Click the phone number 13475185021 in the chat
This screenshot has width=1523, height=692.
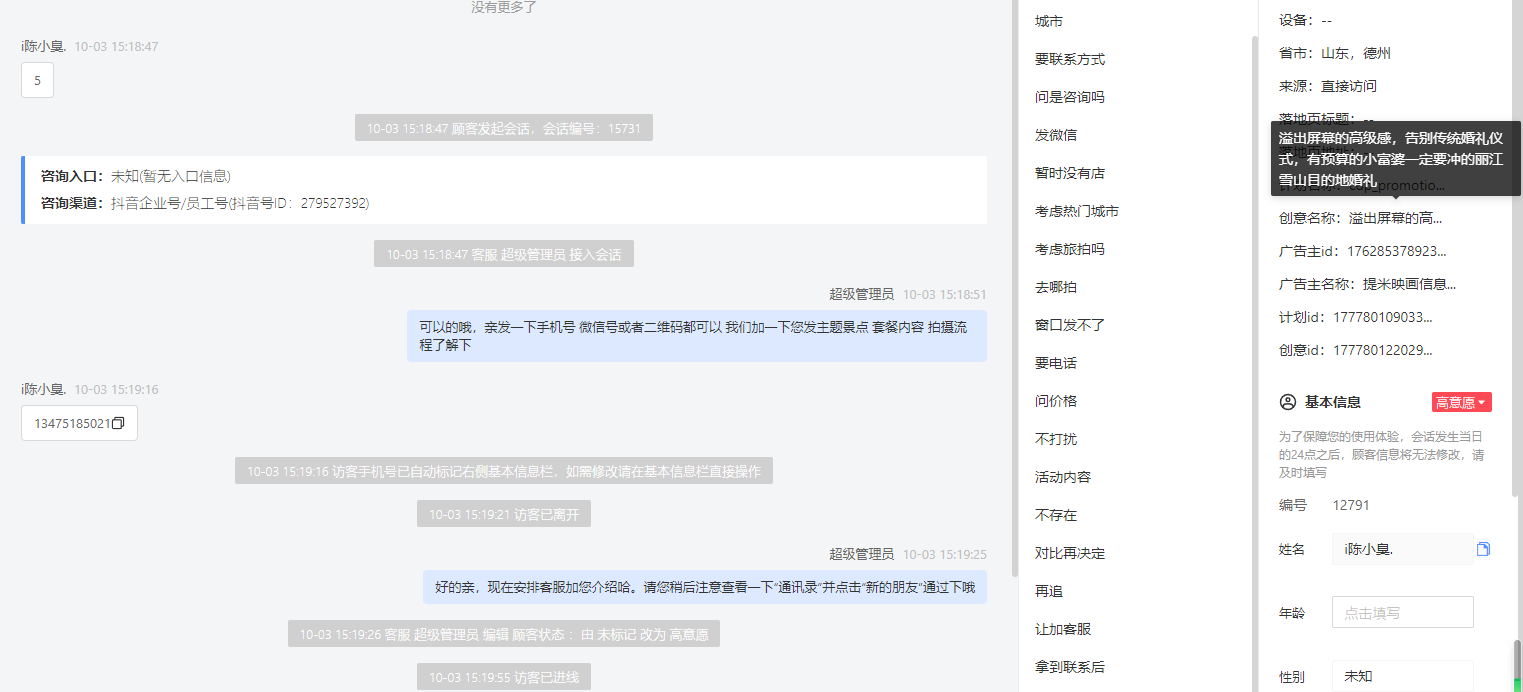72,423
